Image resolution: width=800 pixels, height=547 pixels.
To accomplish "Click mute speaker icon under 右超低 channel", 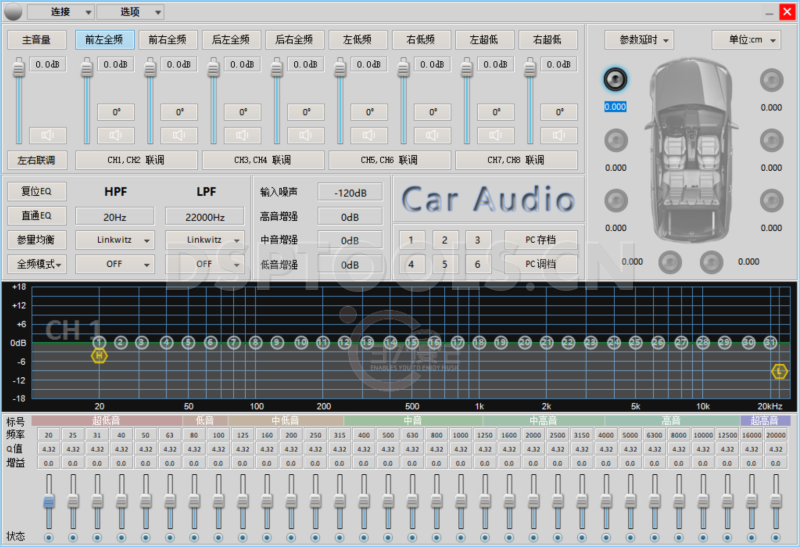I will coord(558,135).
